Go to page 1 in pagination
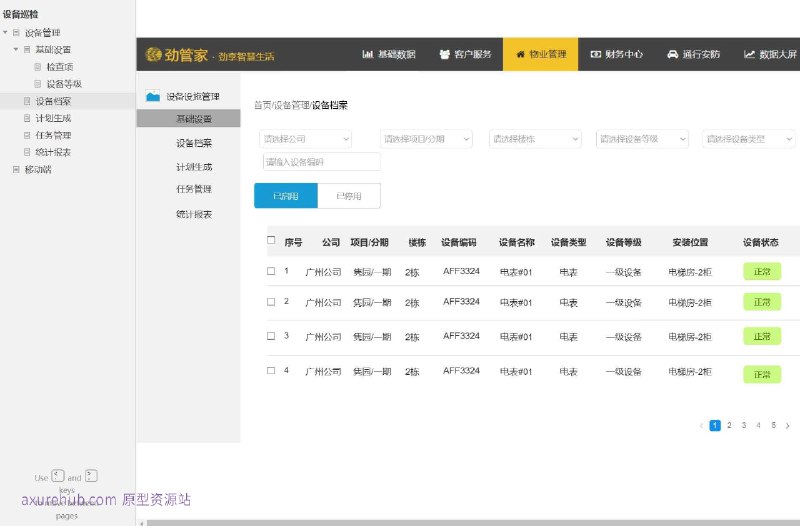Image resolution: width=800 pixels, height=526 pixels. point(715,425)
